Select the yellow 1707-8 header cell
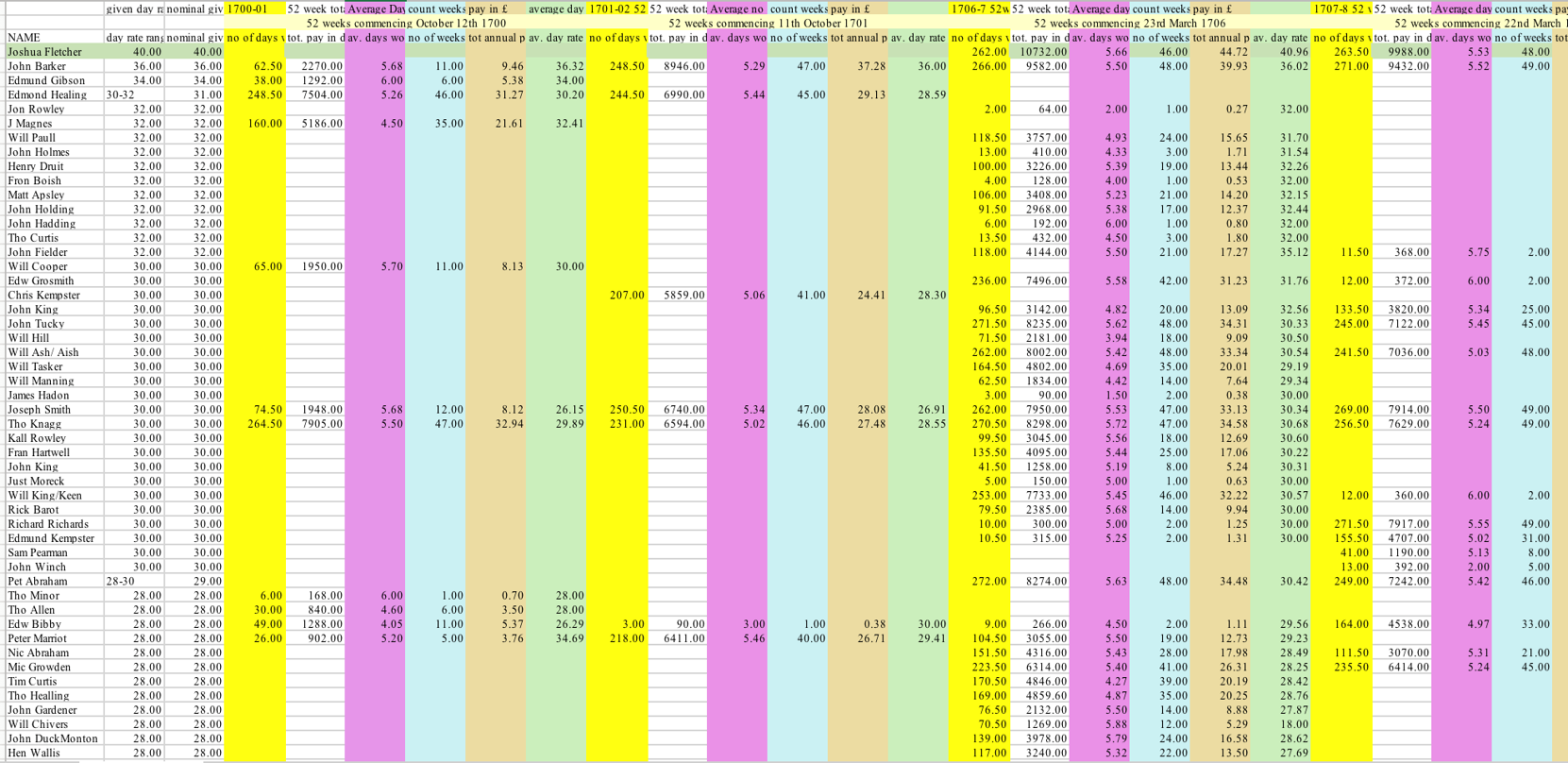1568x763 pixels. [1341, 8]
